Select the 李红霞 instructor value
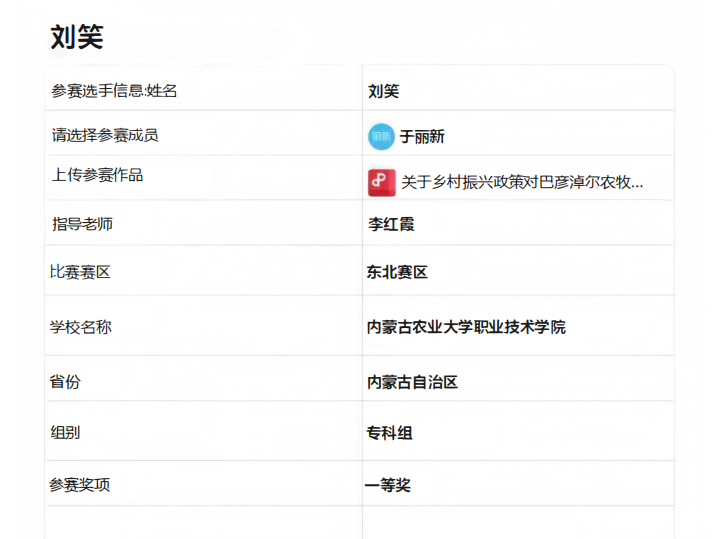Viewport: 718px width, 539px height. [x=390, y=224]
